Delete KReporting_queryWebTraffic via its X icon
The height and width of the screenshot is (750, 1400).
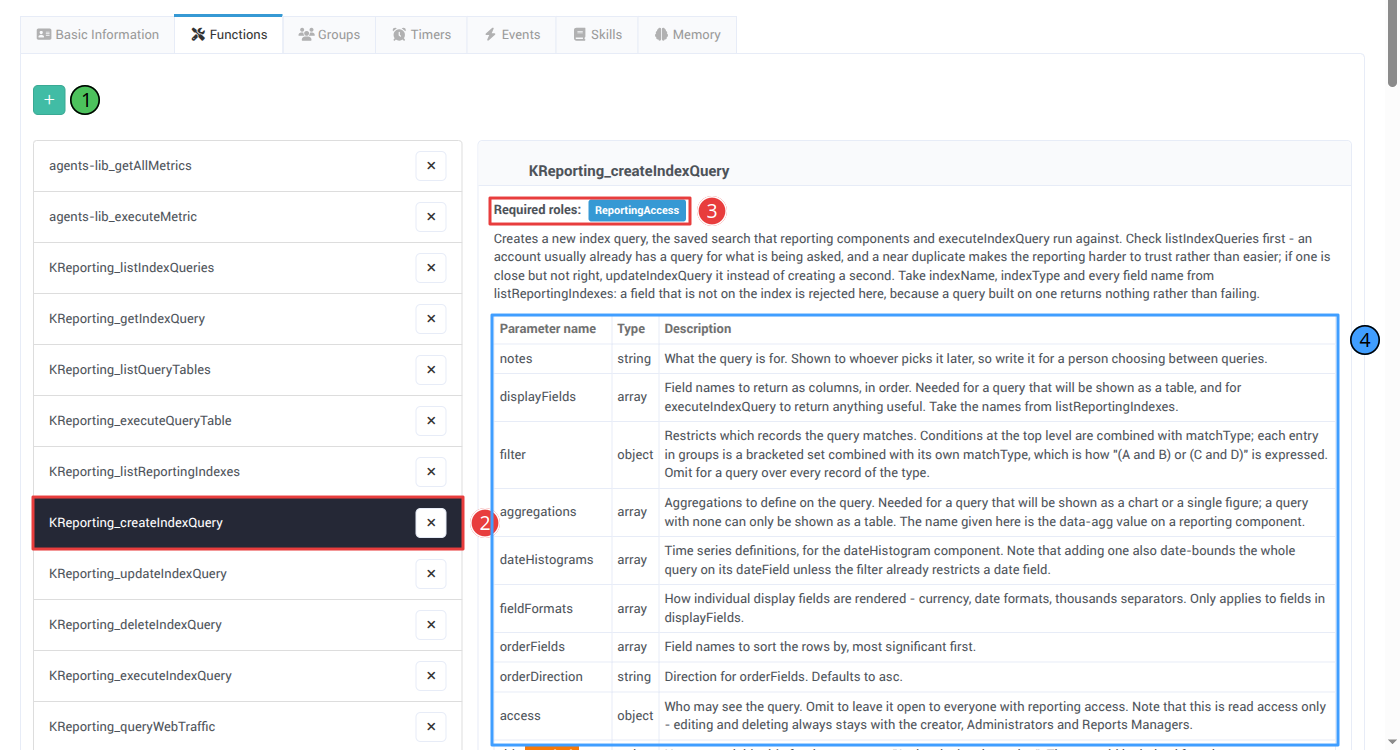point(431,727)
